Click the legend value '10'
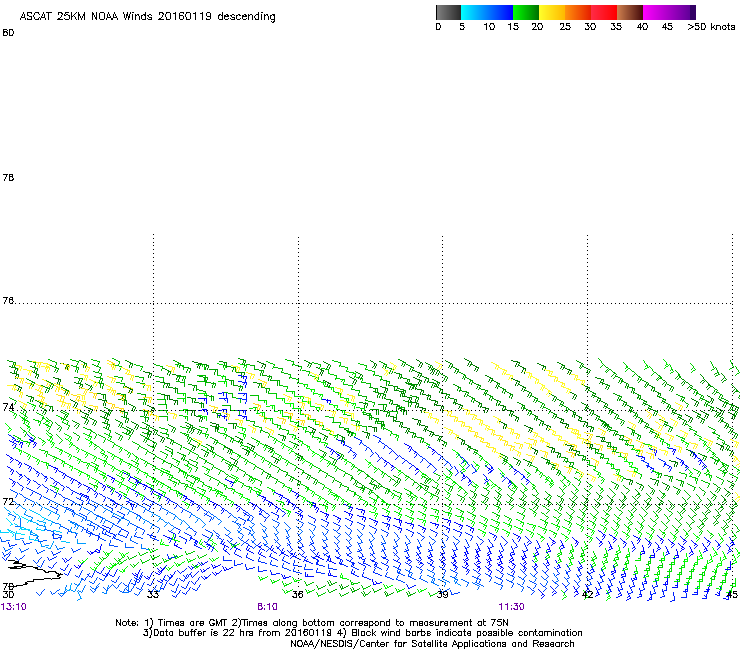This screenshot has height=650, width=740. pos(489,27)
